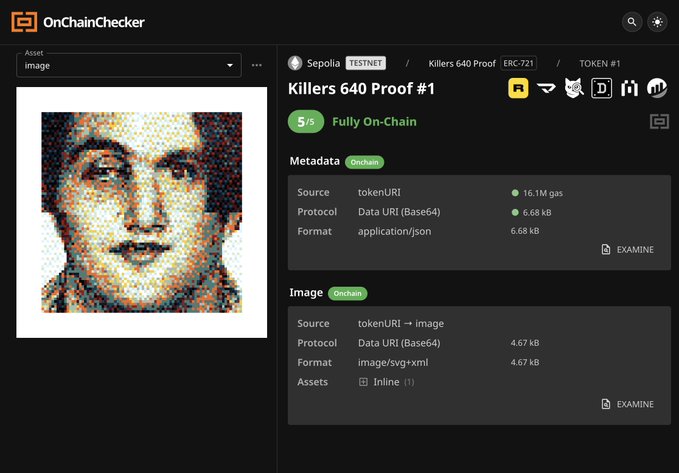Click the Data URI (Base64) protocol in Image panel
Image resolution: width=679 pixels, height=473 pixels.
(399, 343)
